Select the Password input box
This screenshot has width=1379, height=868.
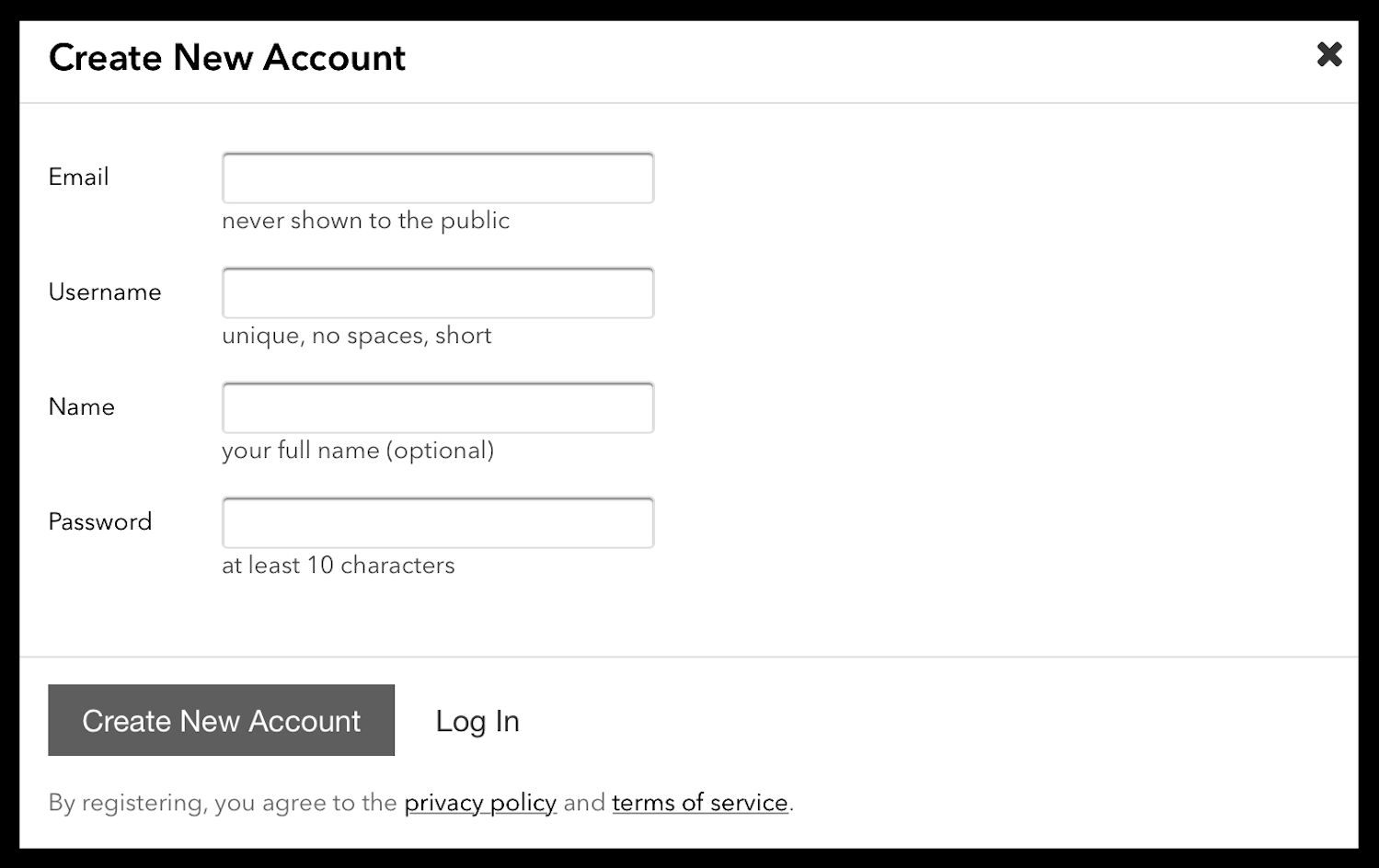[x=437, y=522]
